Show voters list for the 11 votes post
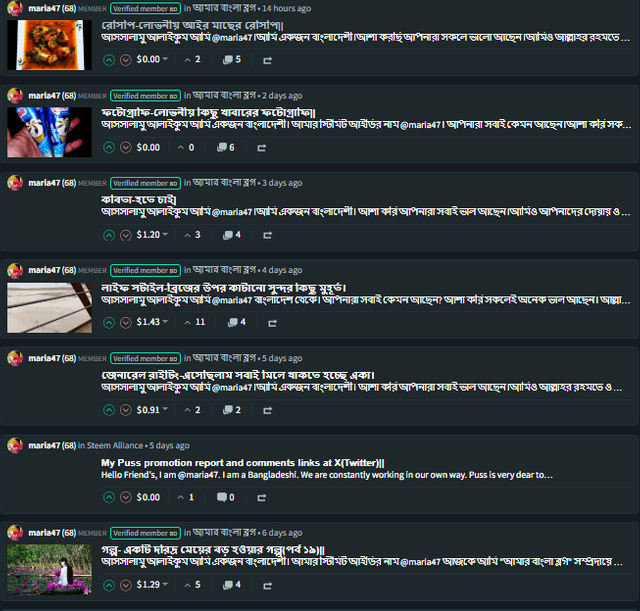This screenshot has height=611, width=640. [x=195, y=322]
